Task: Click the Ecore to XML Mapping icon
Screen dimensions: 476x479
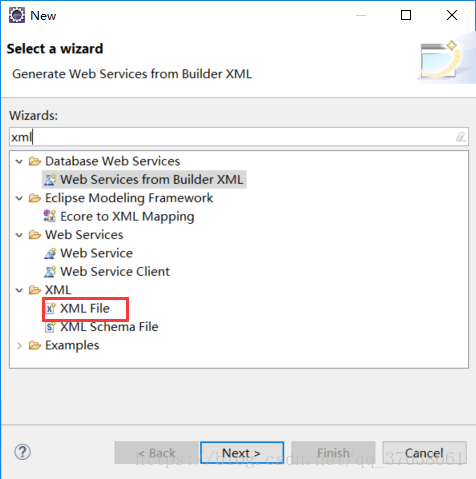Action: (x=50, y=216)
